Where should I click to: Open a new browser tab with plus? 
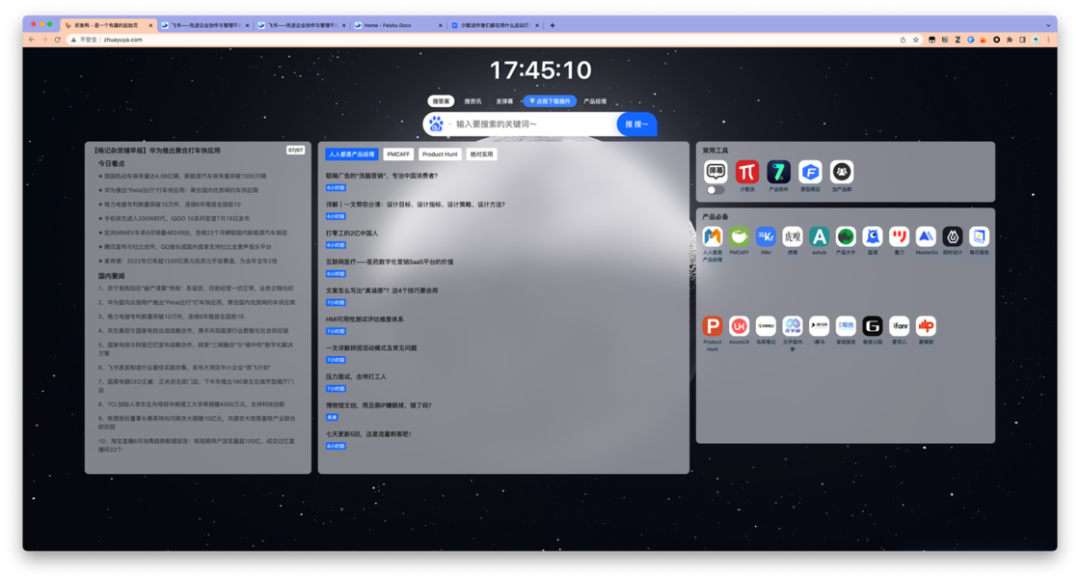pos(552,25)
